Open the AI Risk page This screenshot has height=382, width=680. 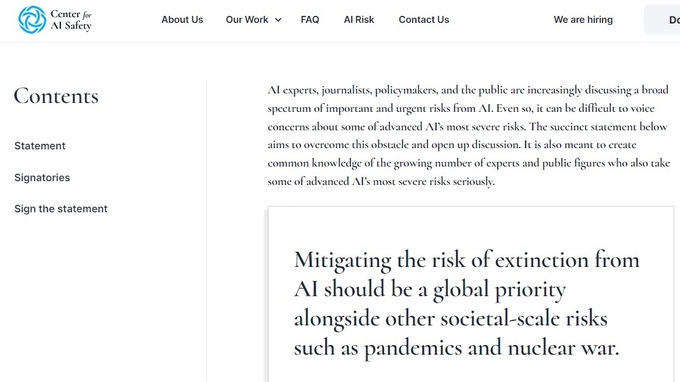click(x=359, y=20)
